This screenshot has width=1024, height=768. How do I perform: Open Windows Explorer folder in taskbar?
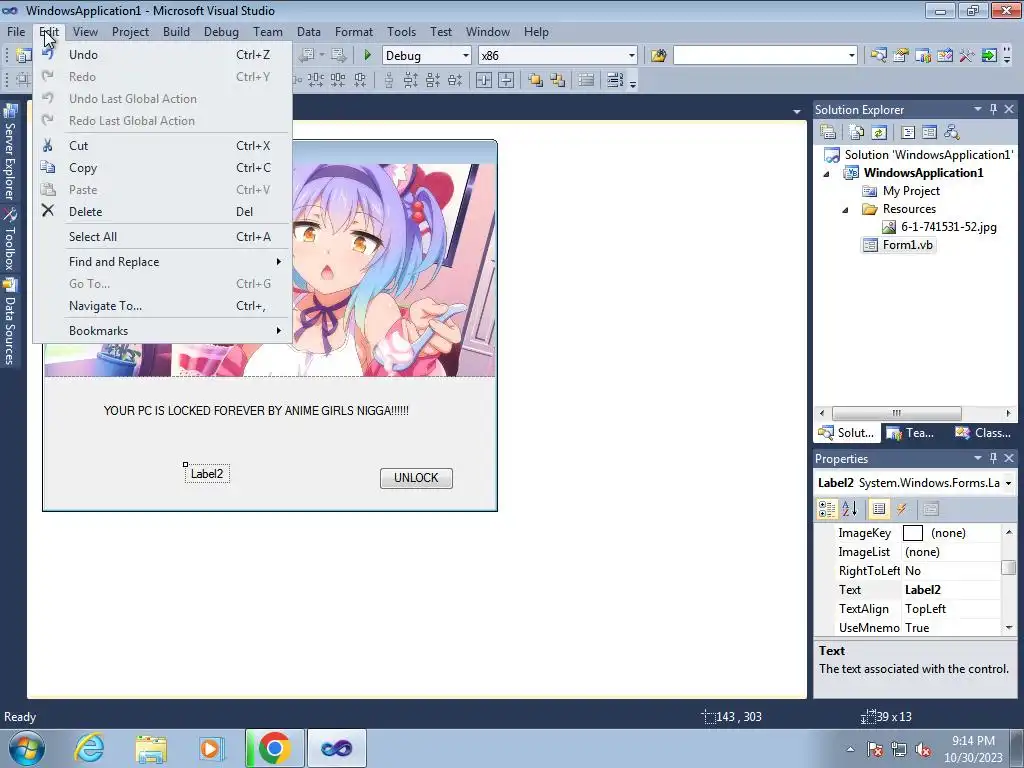pos(151,748)
